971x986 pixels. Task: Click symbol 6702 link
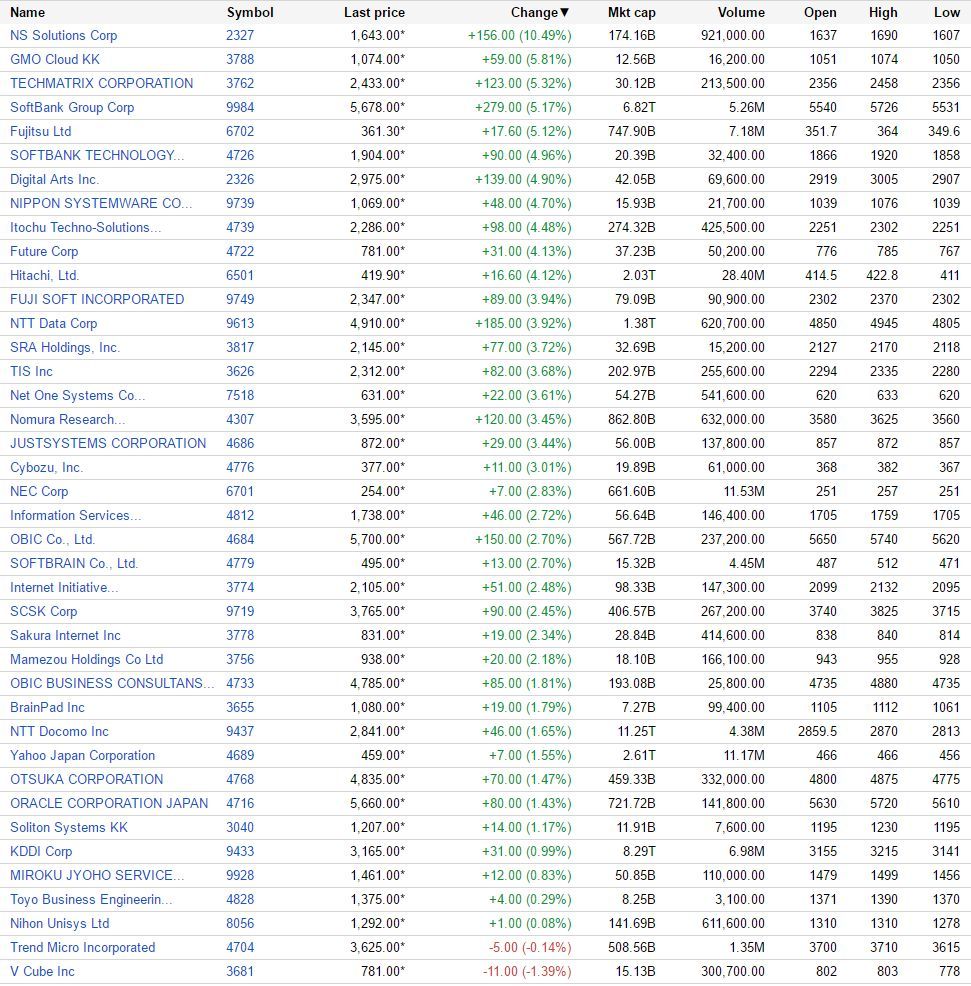pos(240,131)
